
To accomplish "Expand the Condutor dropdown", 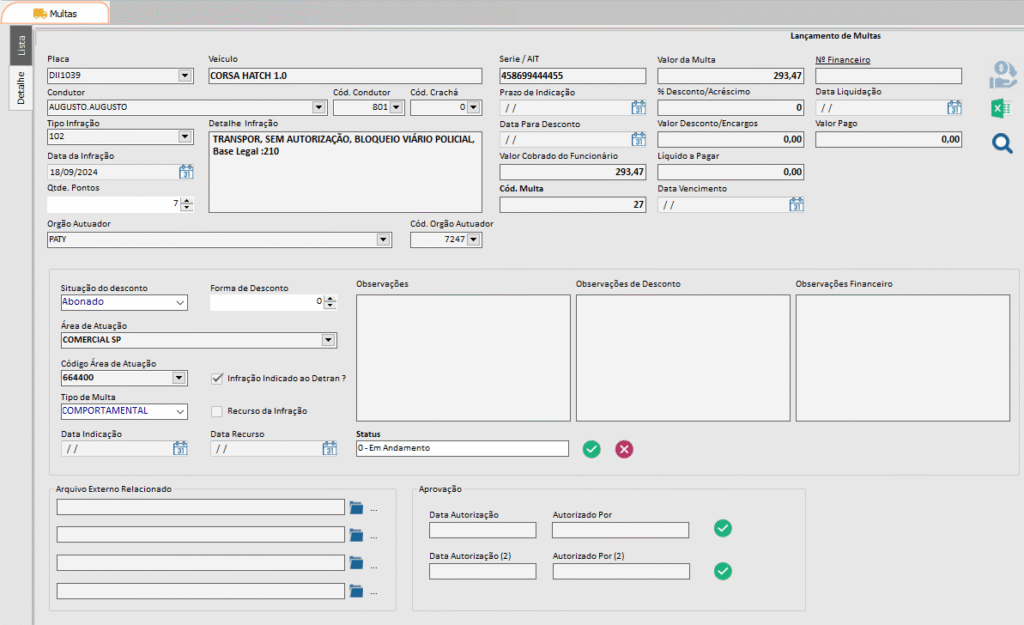I will 319,107.
